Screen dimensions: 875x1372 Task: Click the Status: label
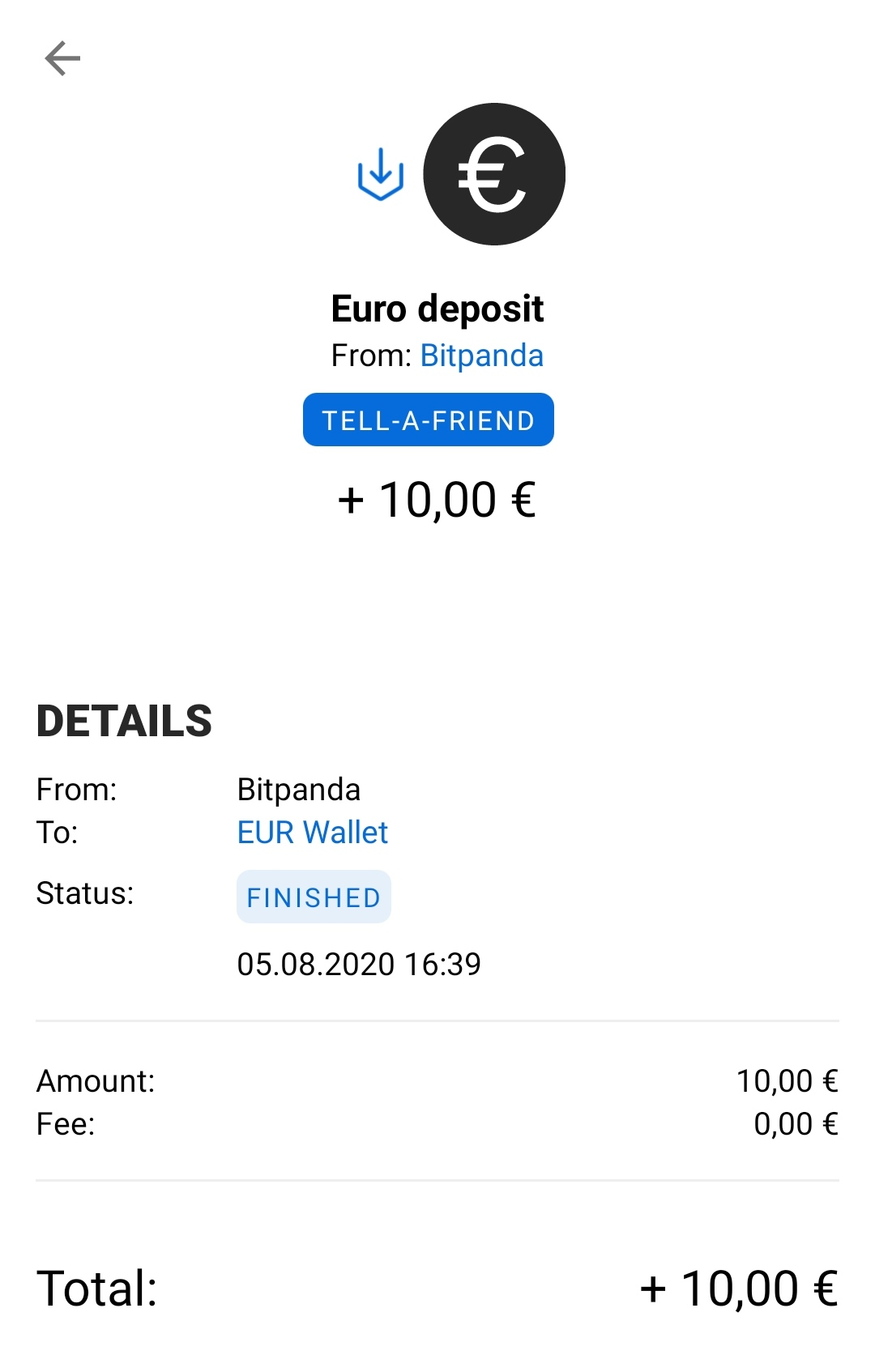(x=85, y=893)
